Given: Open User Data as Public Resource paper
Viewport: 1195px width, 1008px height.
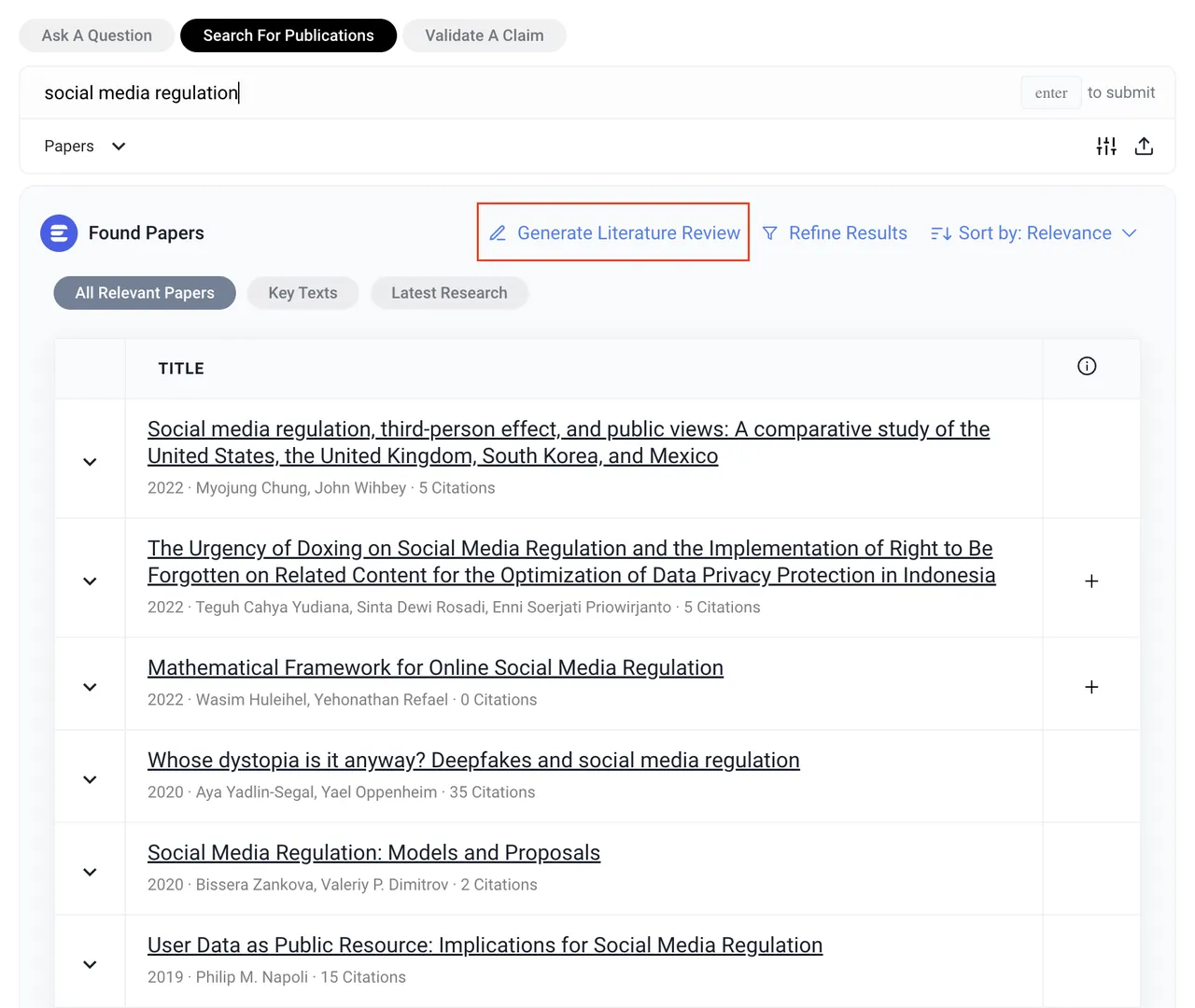Looking at the screenshot, I should point(485,945).
